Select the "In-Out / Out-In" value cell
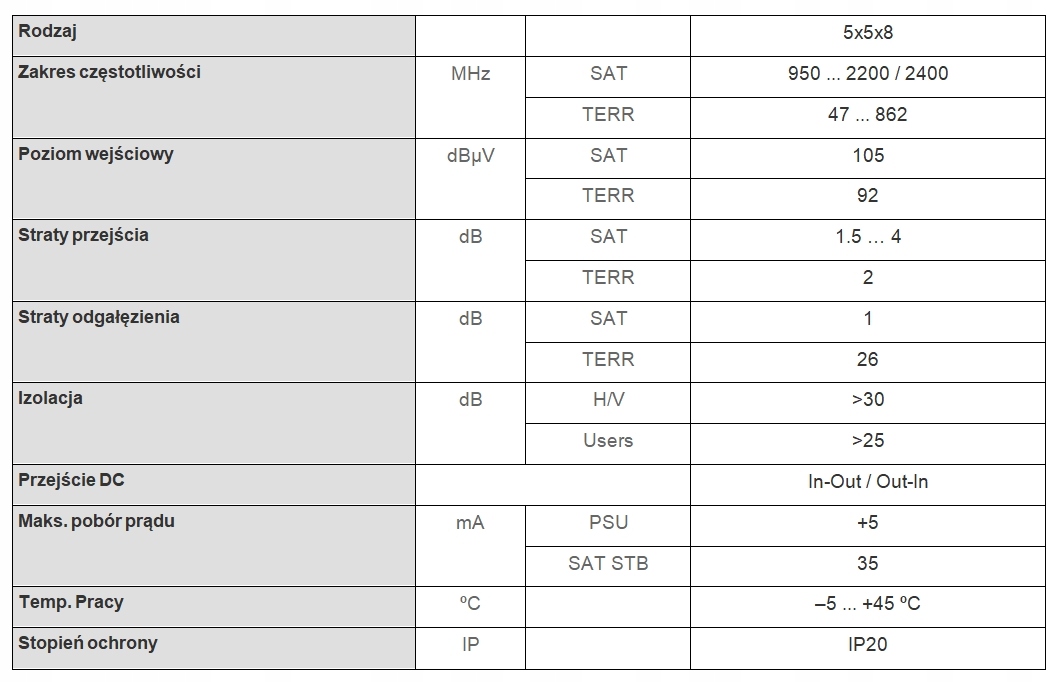Screen dimensions: 1059x682 [x=867, y=482]
